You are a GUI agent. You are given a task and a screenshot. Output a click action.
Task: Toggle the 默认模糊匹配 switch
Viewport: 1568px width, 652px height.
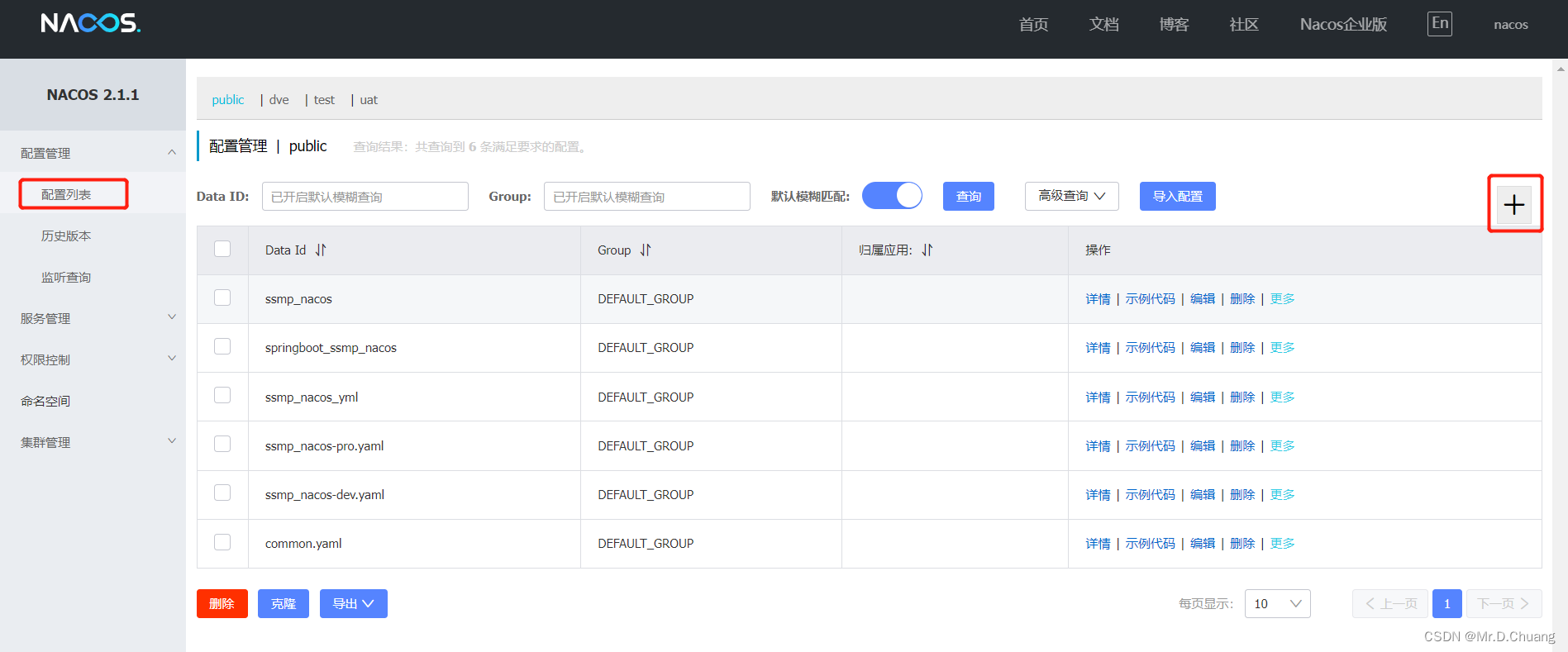coord(892,196)
